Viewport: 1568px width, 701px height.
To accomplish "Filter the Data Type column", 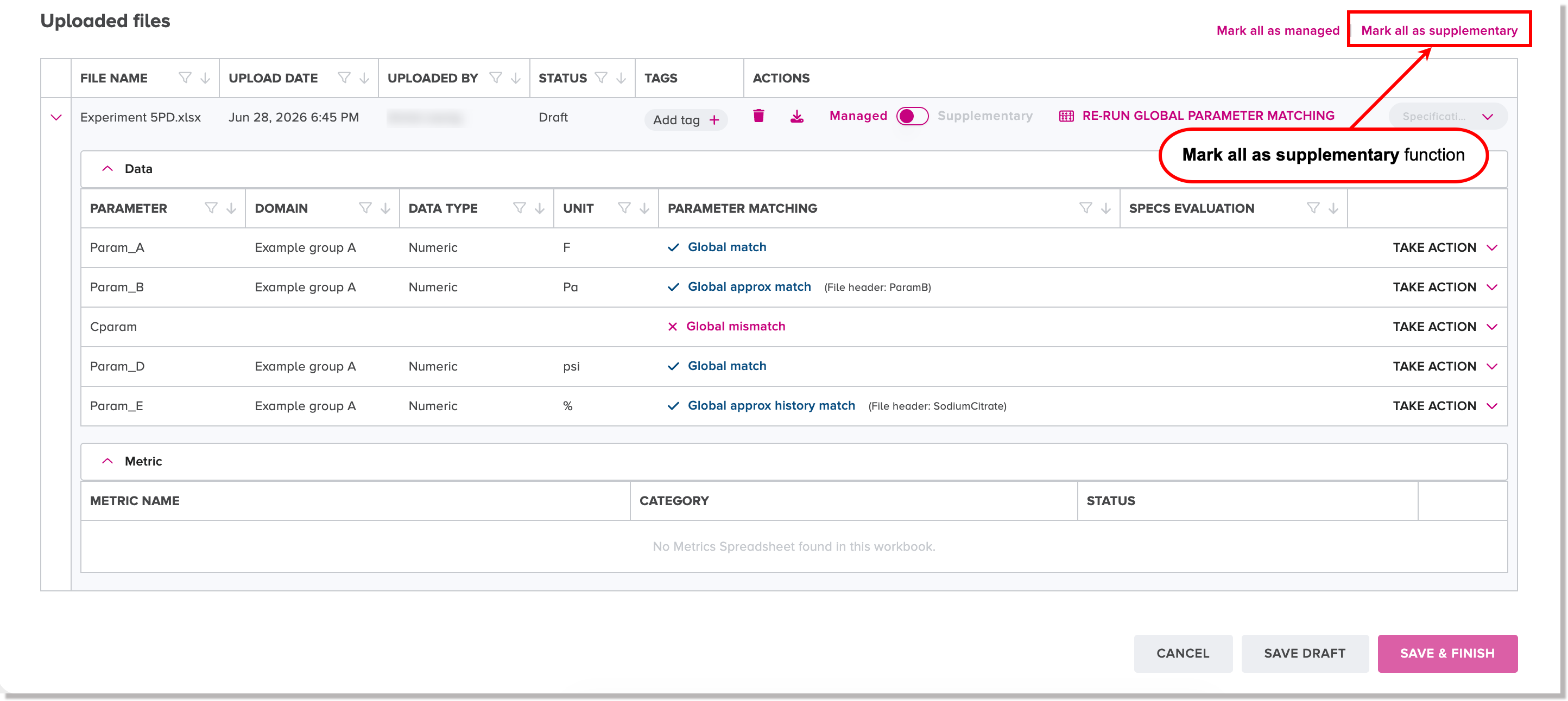I will point(519,208).
